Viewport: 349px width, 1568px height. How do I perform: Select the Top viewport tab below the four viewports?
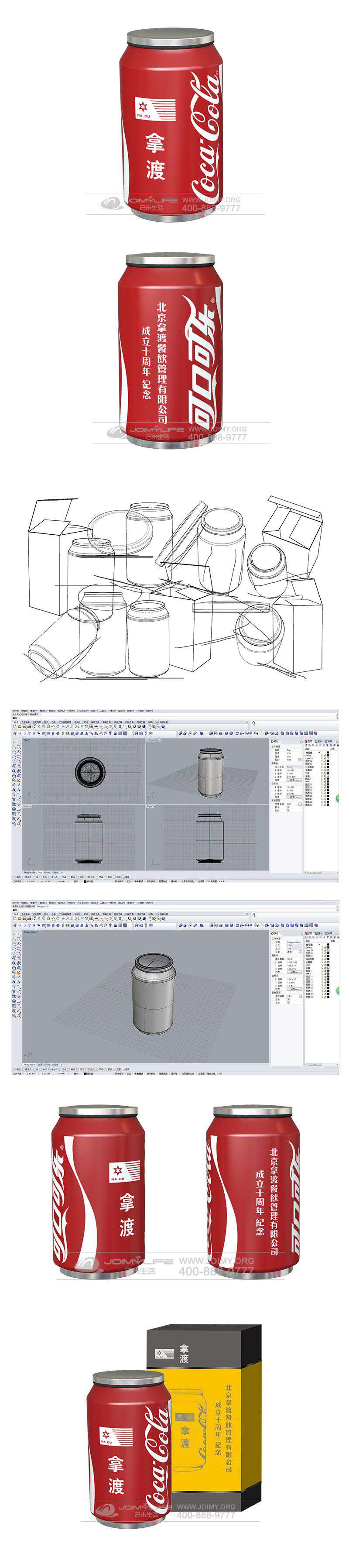(41, 872)
